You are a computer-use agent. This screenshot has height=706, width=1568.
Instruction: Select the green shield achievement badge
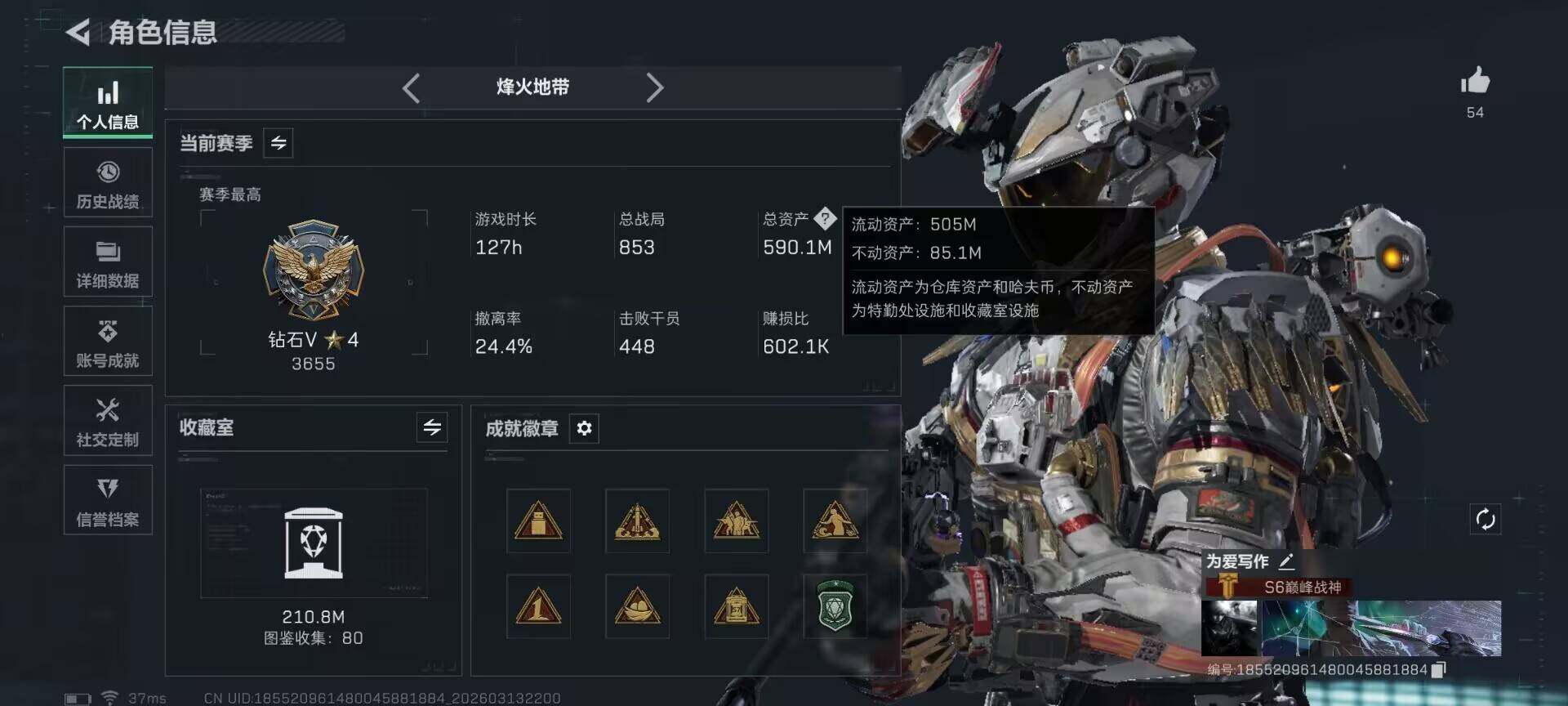835,606
